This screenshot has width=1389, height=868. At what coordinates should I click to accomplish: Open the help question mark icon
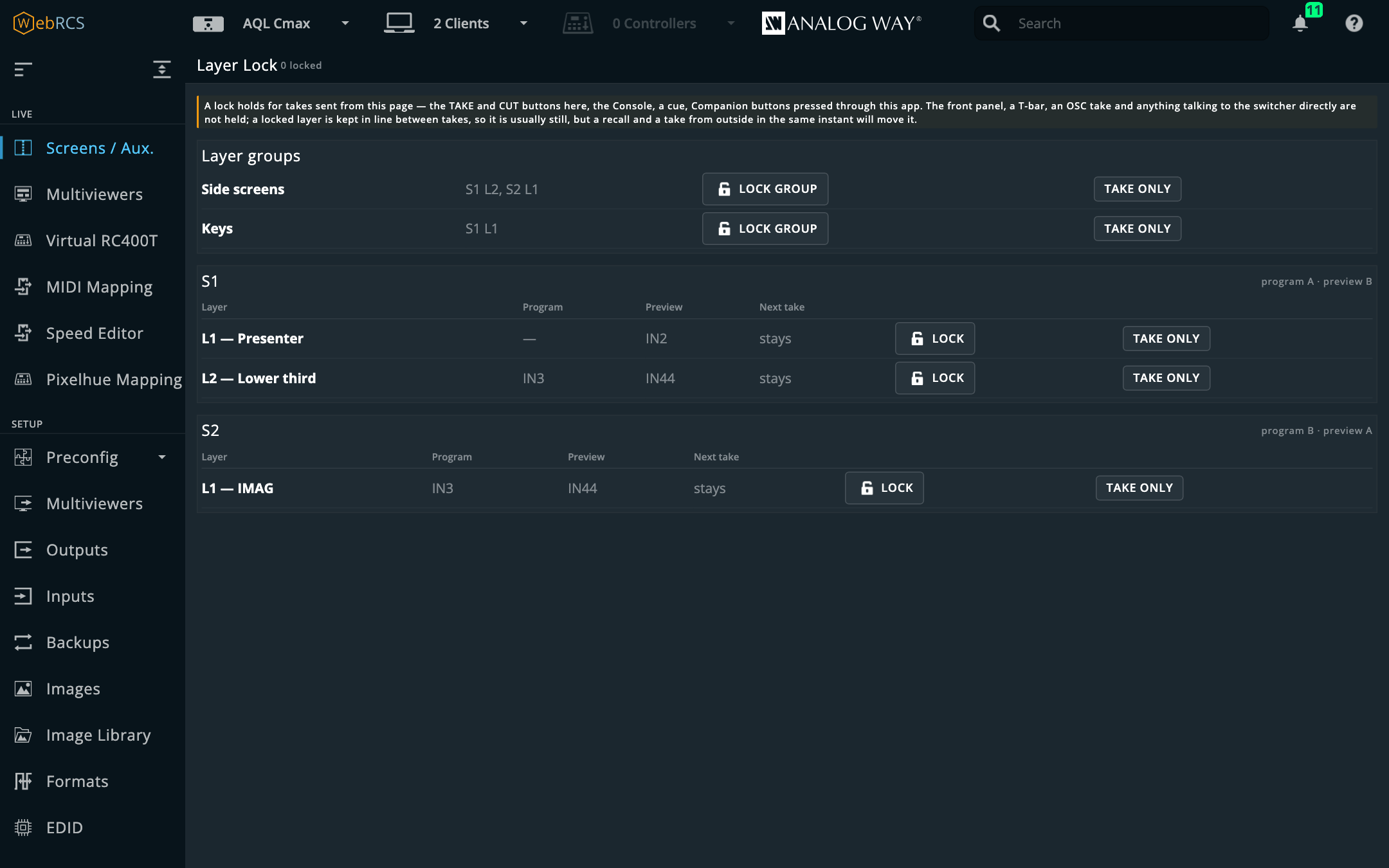[x=1354, y=23]
